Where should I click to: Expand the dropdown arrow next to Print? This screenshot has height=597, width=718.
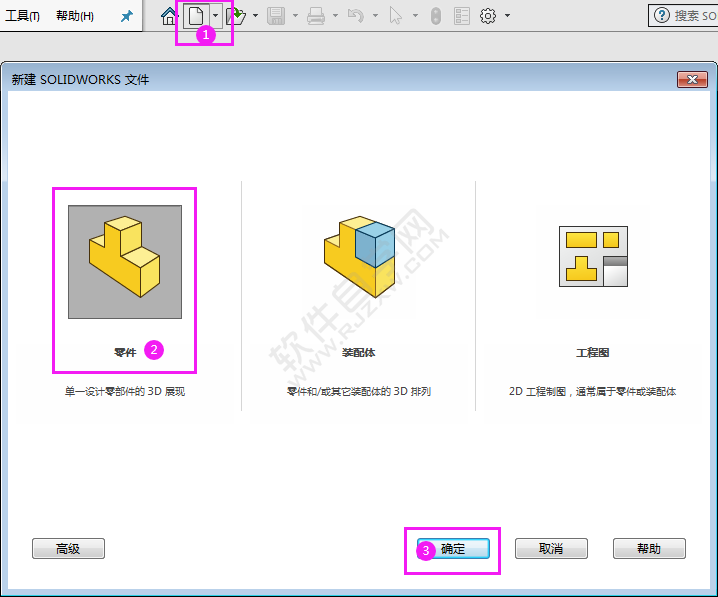[x=335, y=16]
